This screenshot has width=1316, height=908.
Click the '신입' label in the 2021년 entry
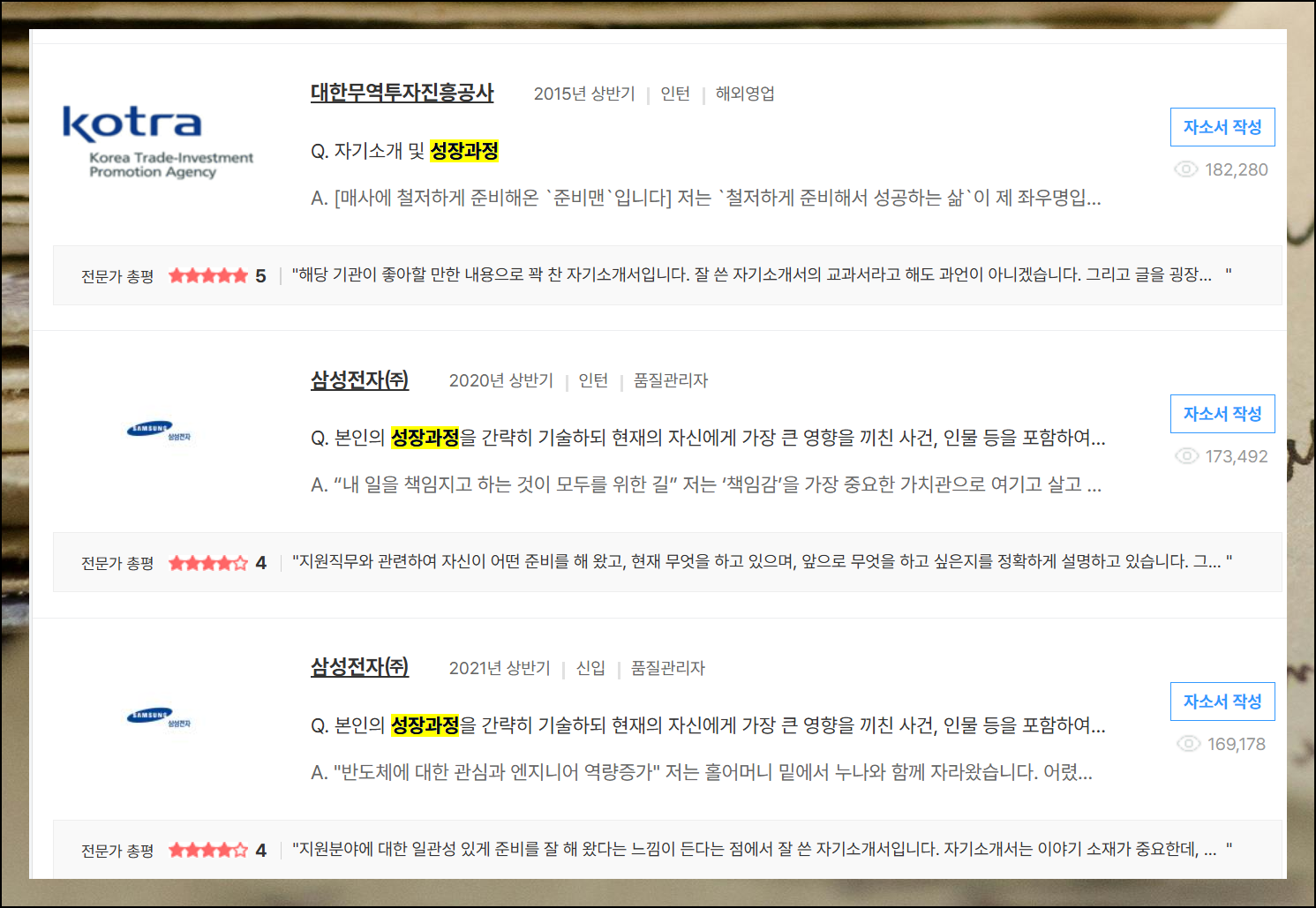pyautogui.click(x=590, y=668)
